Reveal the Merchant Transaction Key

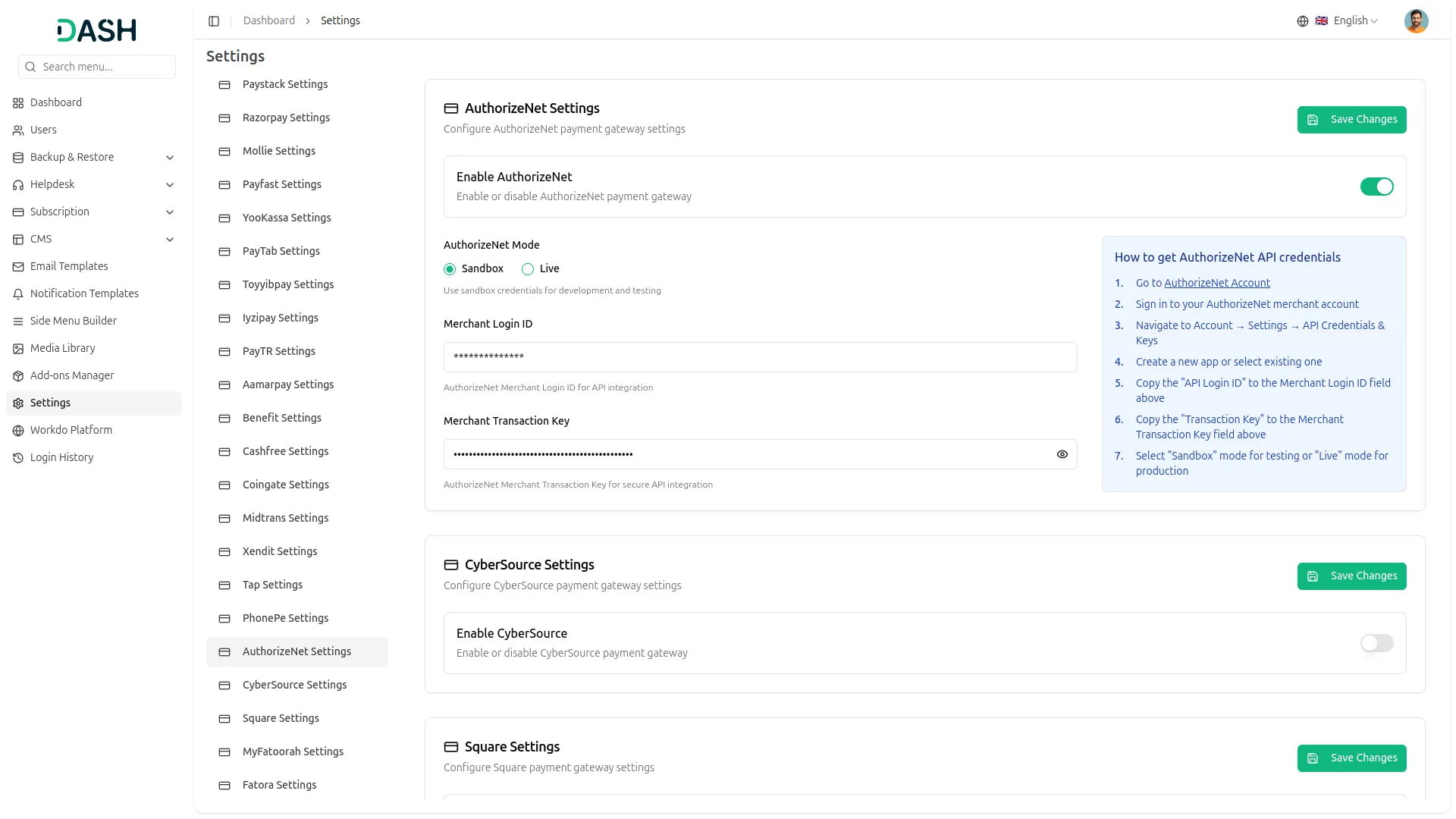coord(1062,454)
